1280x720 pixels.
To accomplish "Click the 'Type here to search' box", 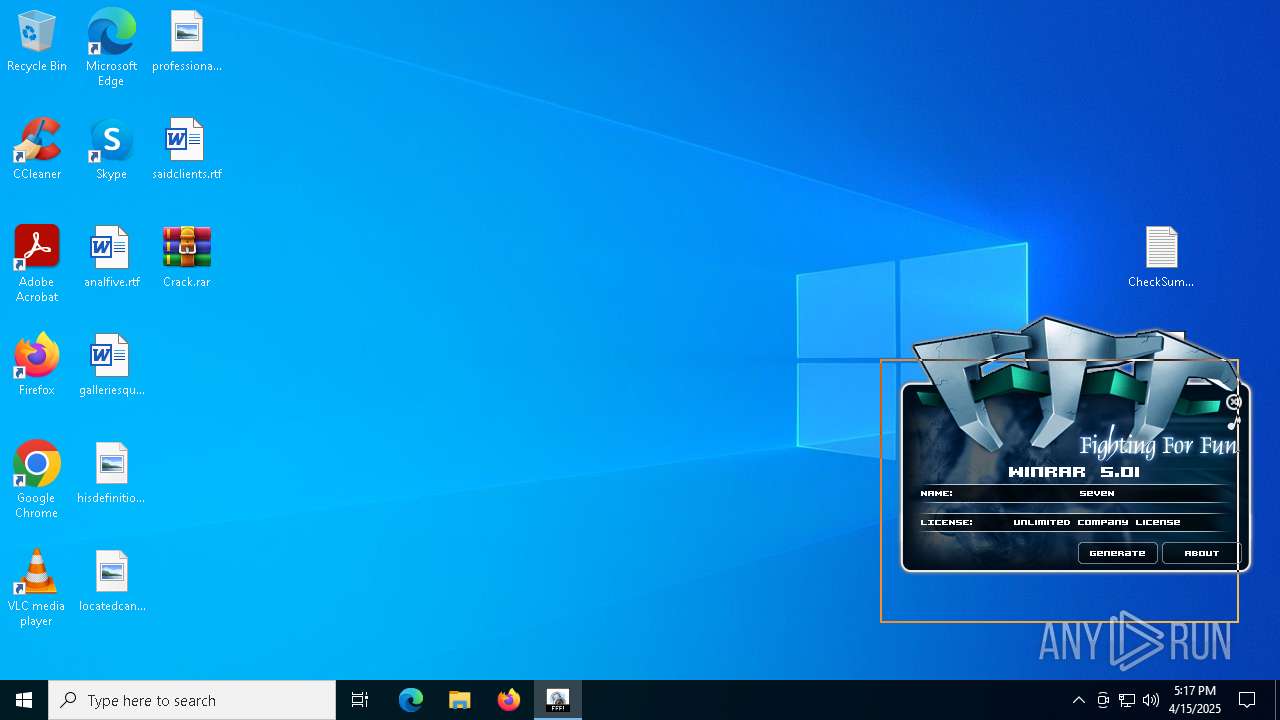I will pyautogui.click(x=192, y=700).
